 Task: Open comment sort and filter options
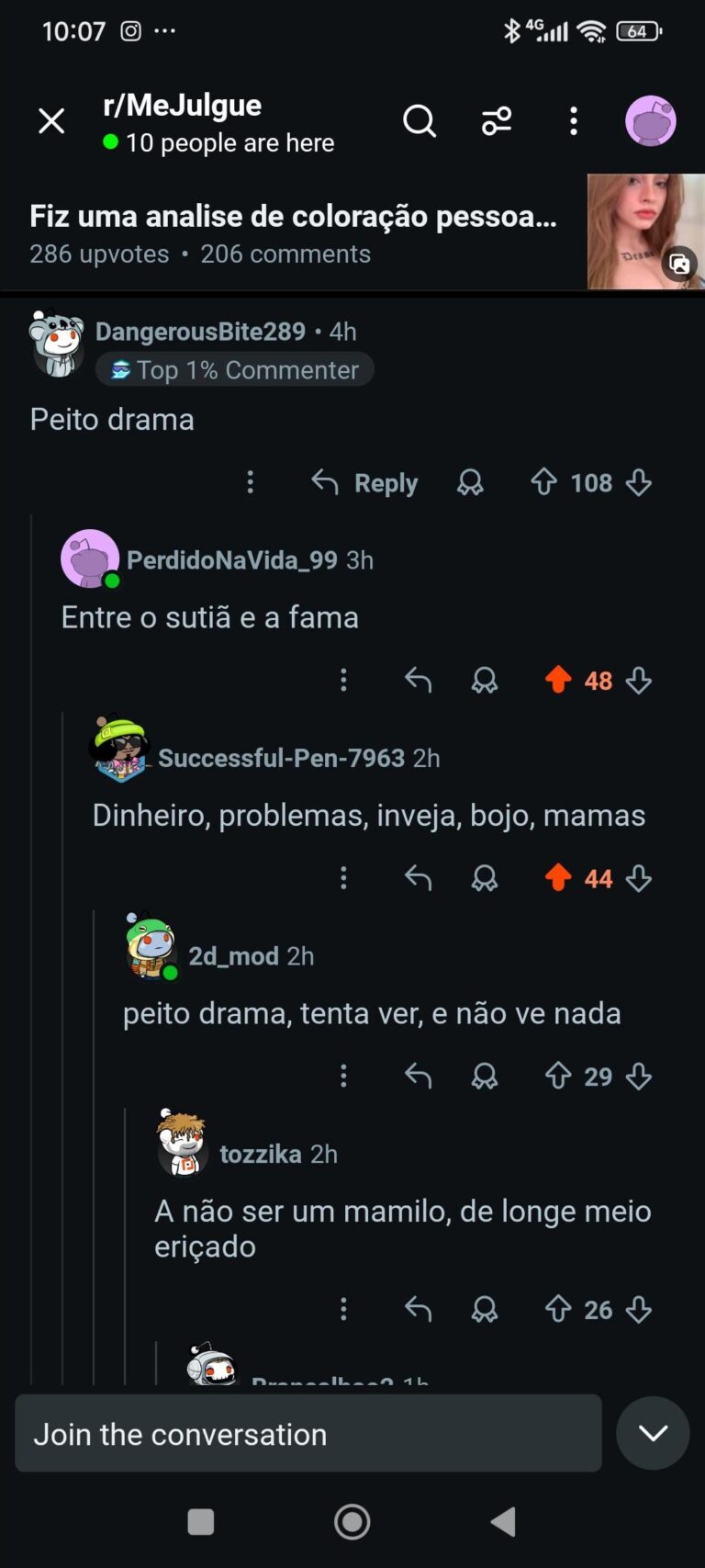(497, 121)
